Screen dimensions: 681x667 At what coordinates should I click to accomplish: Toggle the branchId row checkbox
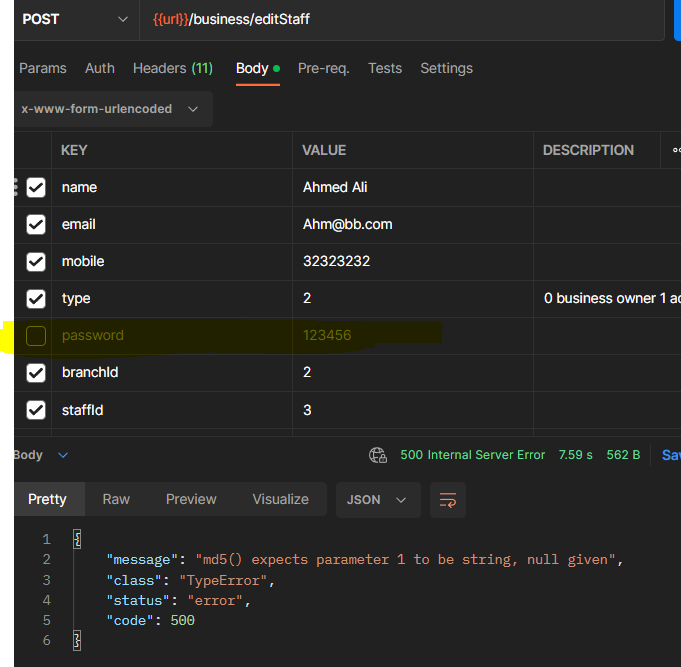point(36,373)
